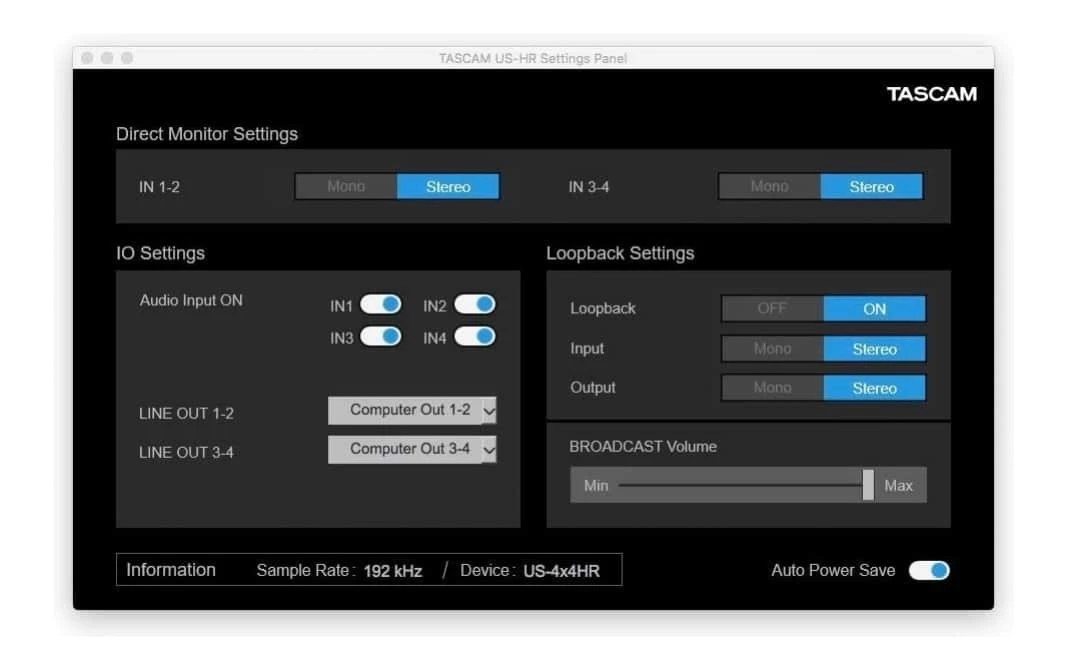Select Stereo for IN 3-4 monitoring
Screen dimensions: 1067x670
pyautogui.click(x=871, y=187)
